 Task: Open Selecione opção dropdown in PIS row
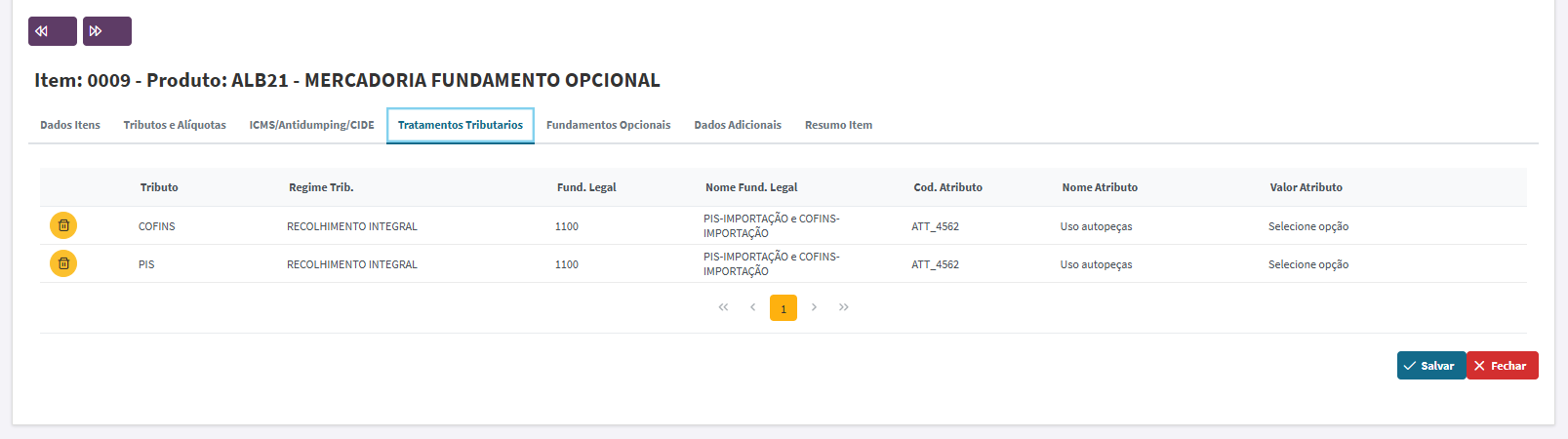click(x=1308, y=264)
